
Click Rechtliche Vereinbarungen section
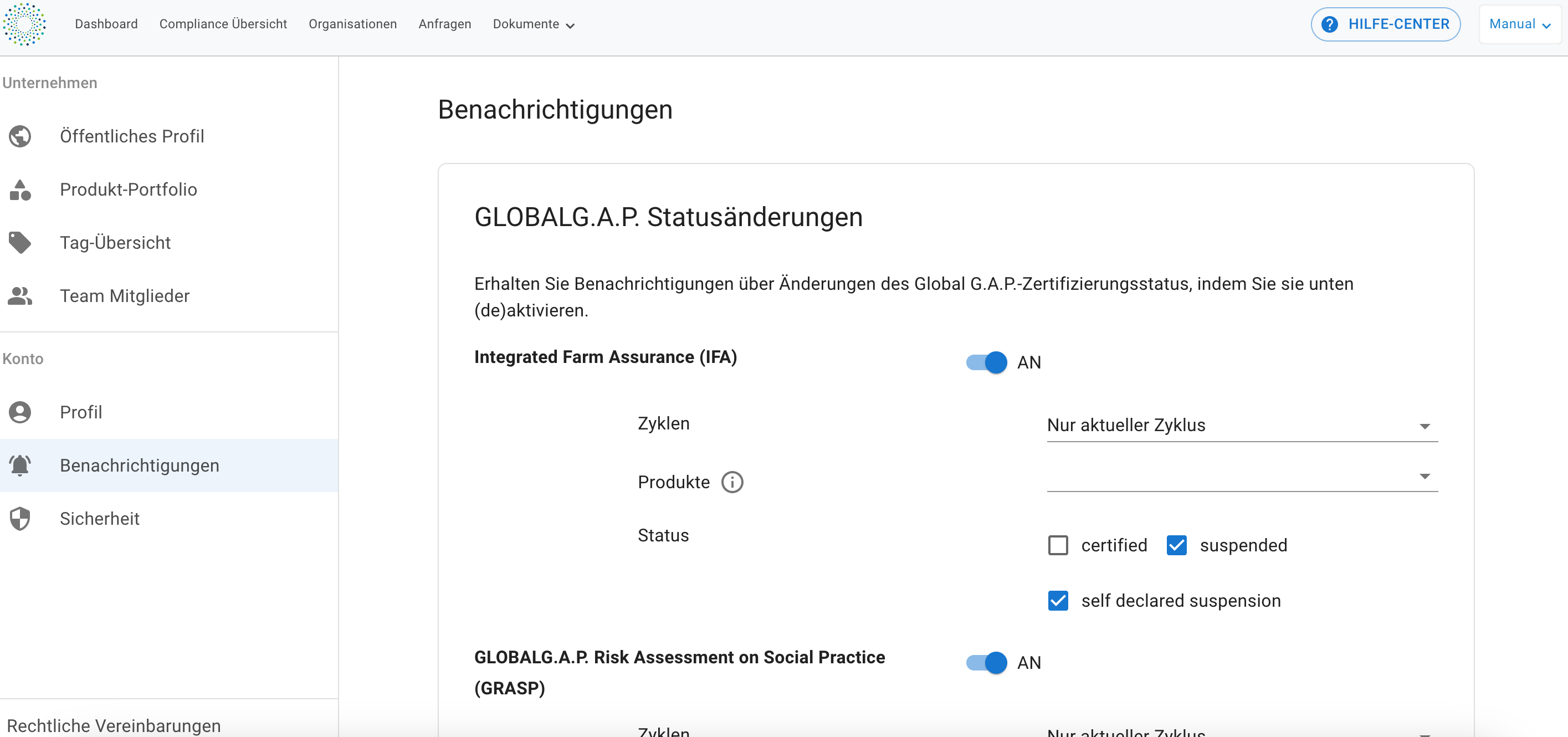tap(114, 725)
